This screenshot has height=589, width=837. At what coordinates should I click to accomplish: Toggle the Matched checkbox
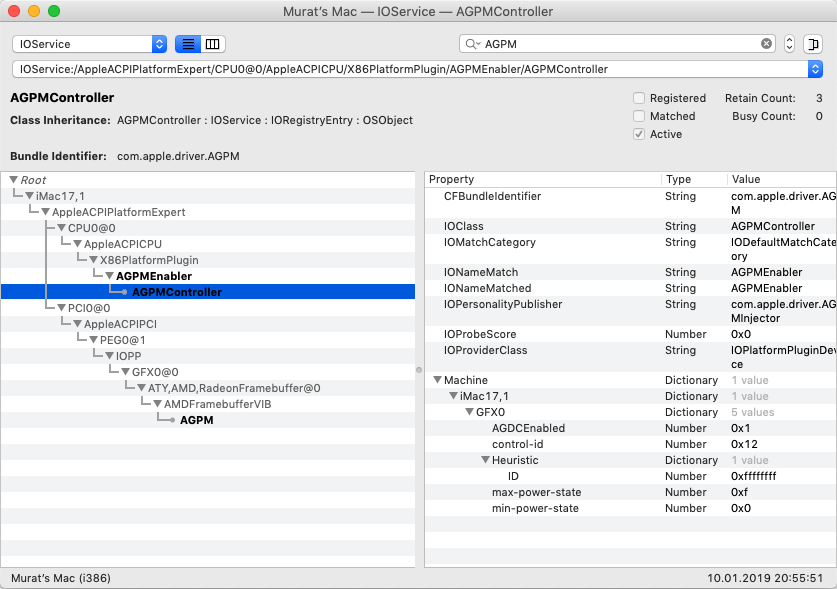point(638,116)
